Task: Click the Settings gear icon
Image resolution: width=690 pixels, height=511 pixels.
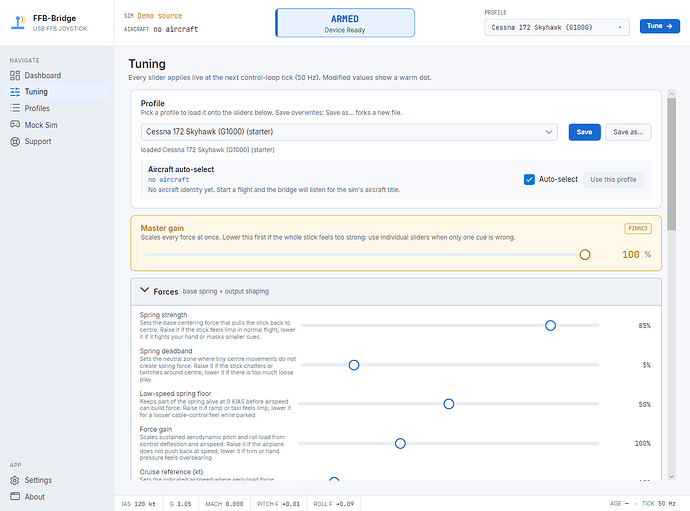Action: click(15, 480)
